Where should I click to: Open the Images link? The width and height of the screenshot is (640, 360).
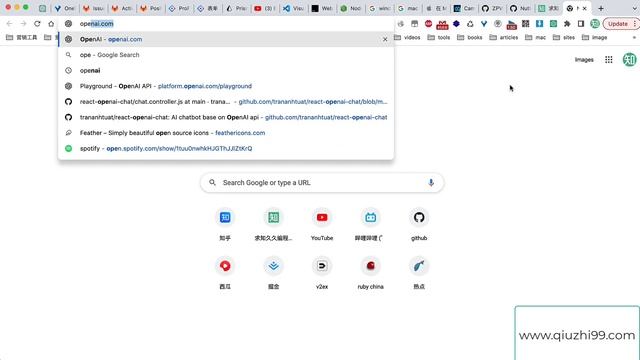(584, 60)
